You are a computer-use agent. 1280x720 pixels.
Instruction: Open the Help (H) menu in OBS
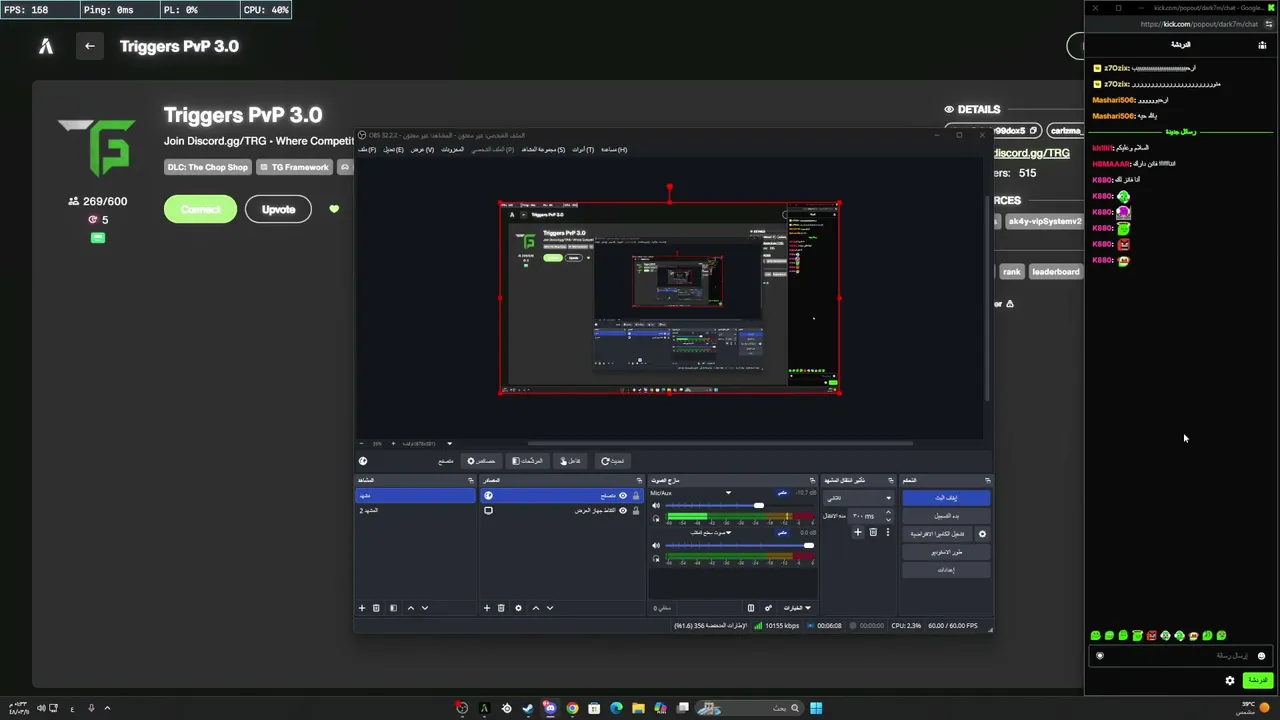pos(612,150)
